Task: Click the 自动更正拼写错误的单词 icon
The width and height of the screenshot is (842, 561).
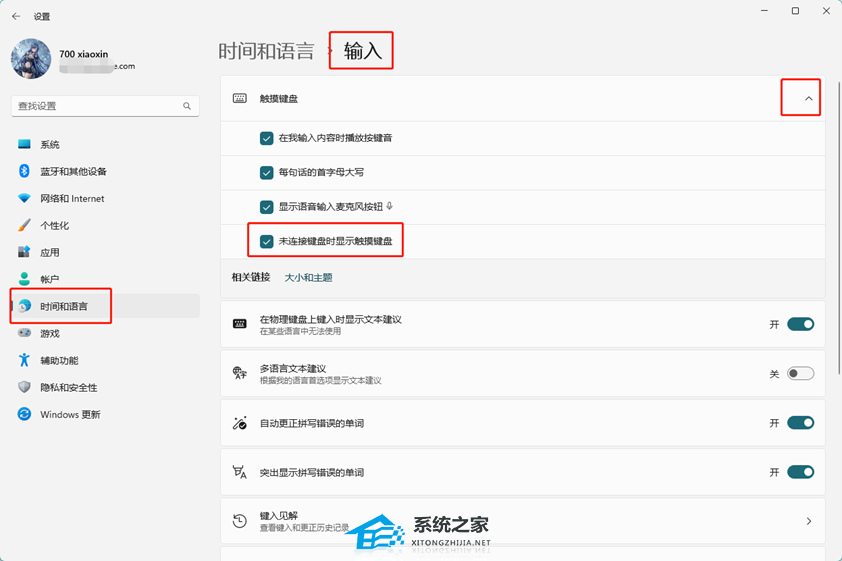Action: coord(239,422)
